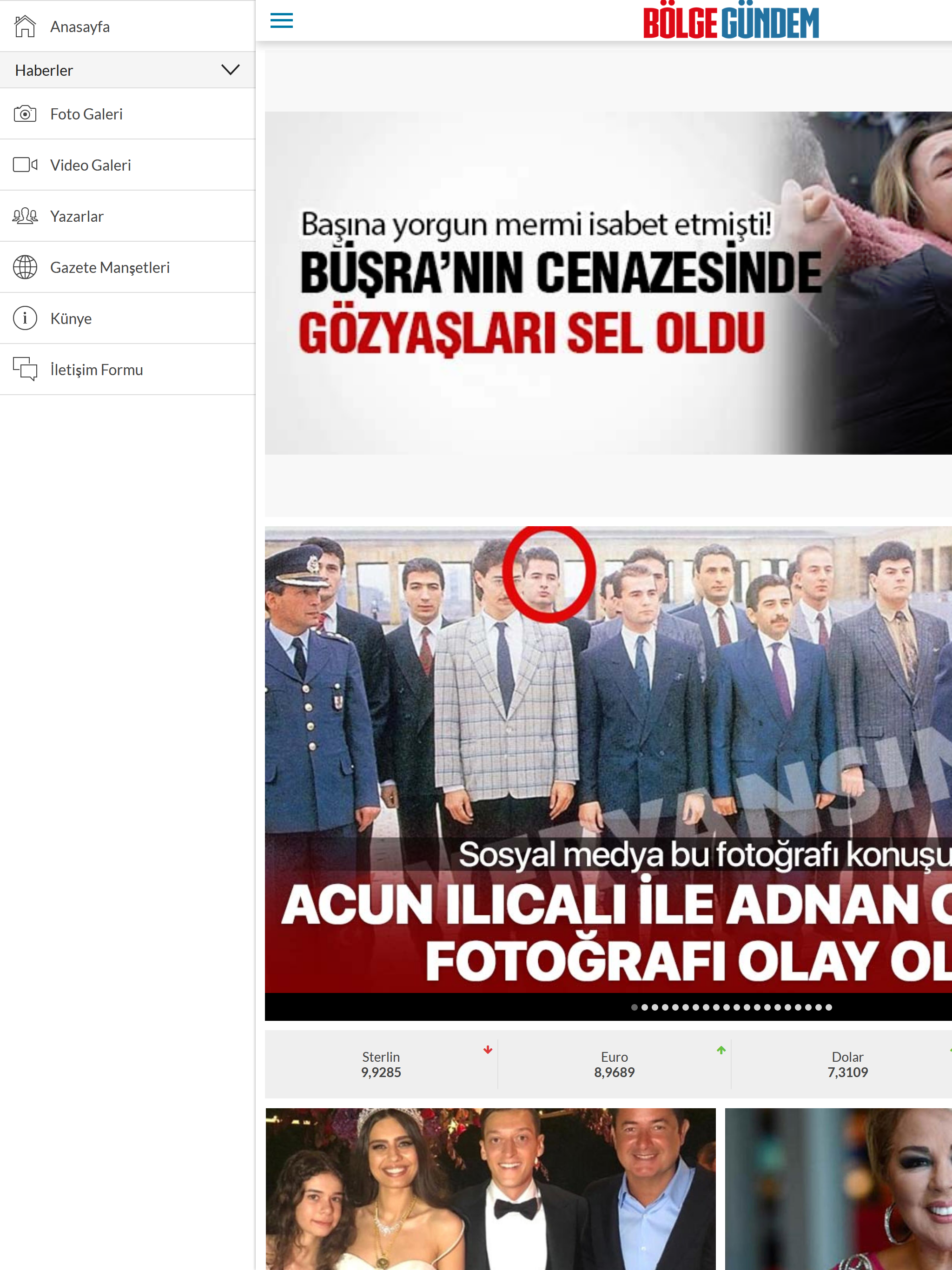Open the Gazete Manşetleri menu entry
952x1270 pixels.
(110, 268)
